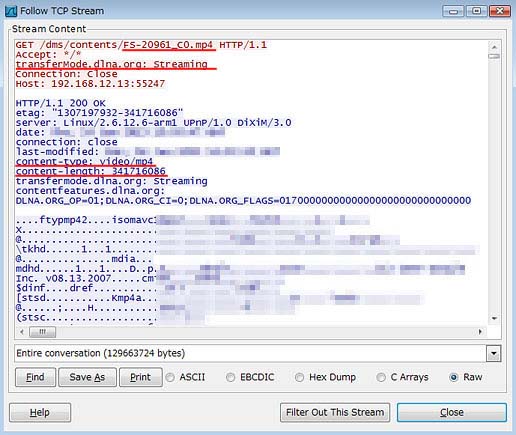Click the etag header line
Viewport: 516px width, 435px height.
[99, 113]
